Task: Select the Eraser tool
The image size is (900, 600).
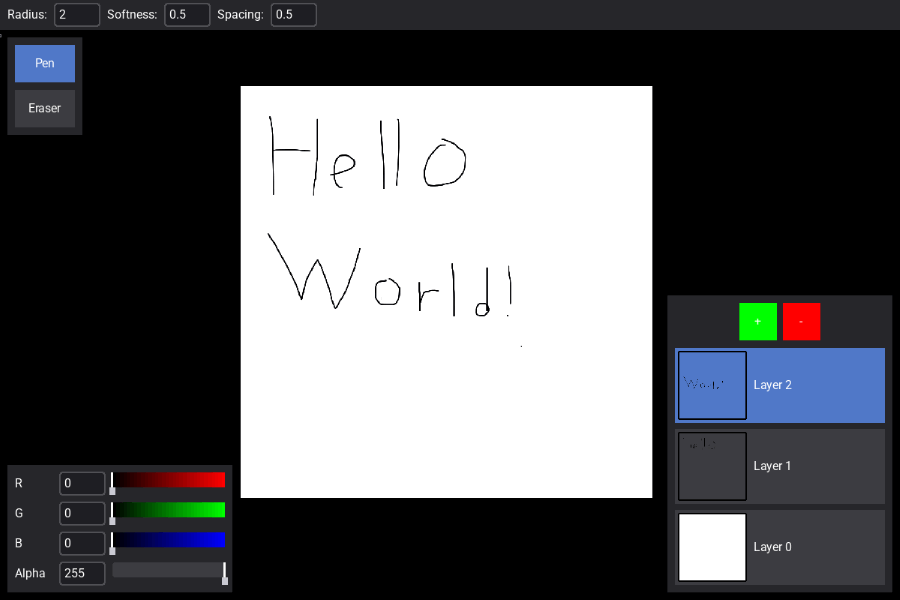Action: click(x=45, y=108)
